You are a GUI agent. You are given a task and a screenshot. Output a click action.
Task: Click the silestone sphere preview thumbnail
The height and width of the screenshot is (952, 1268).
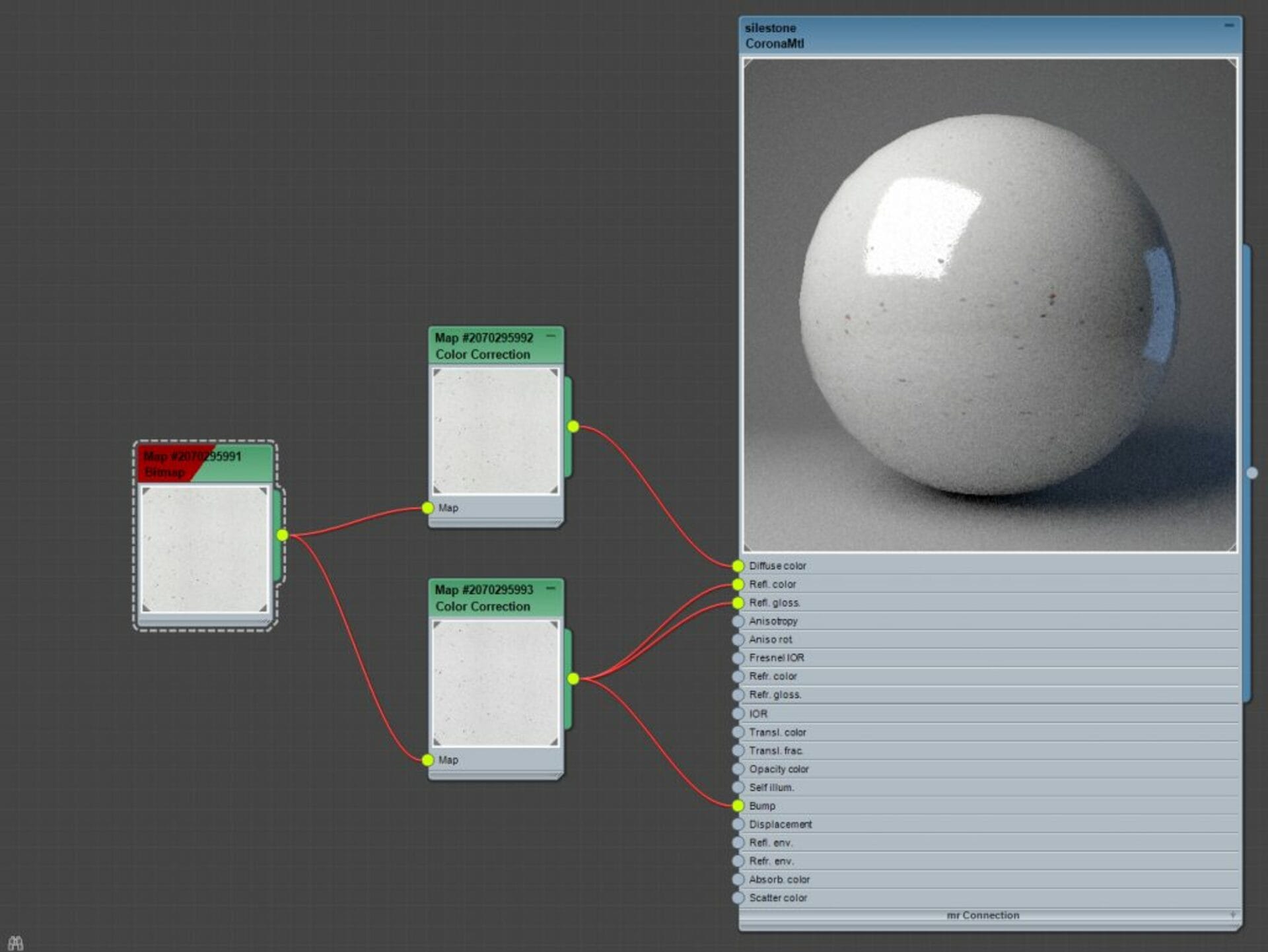(x=989, y=305)
